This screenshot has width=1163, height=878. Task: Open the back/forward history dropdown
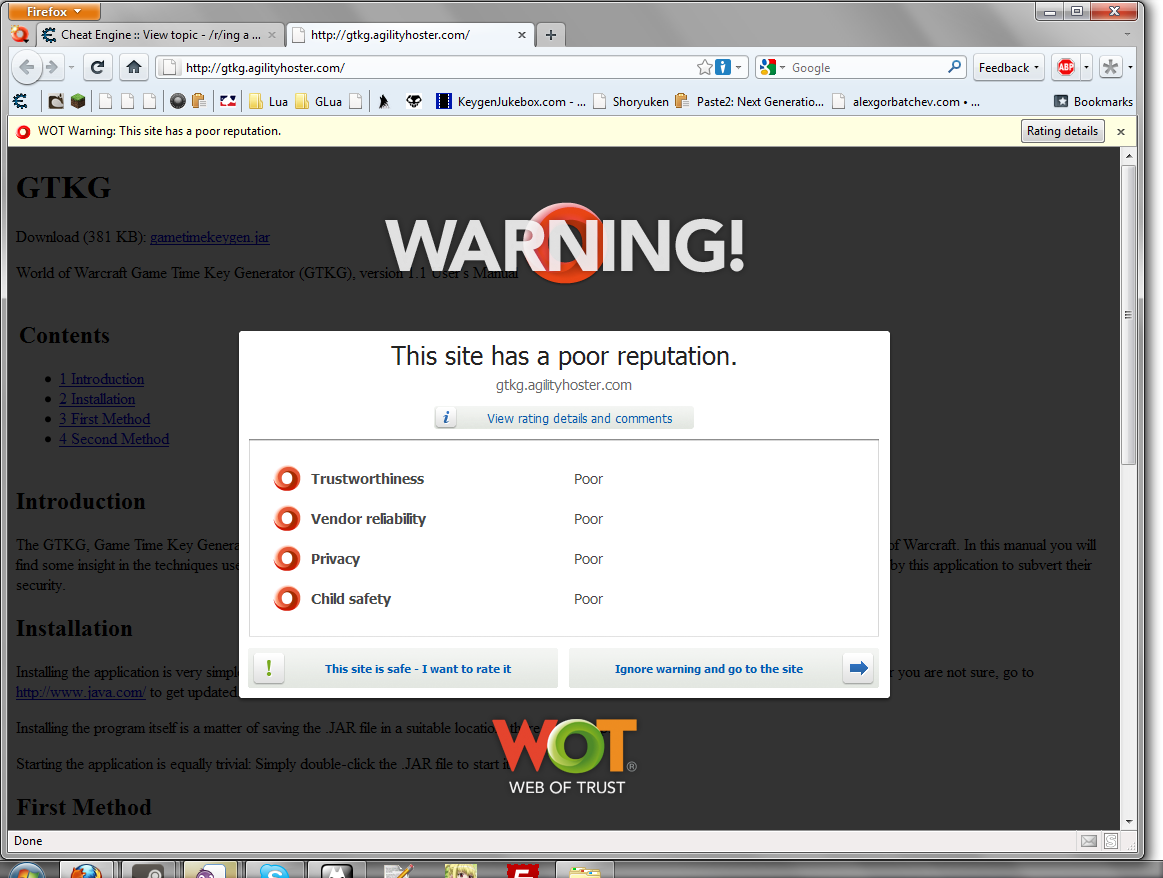(71, 67)
